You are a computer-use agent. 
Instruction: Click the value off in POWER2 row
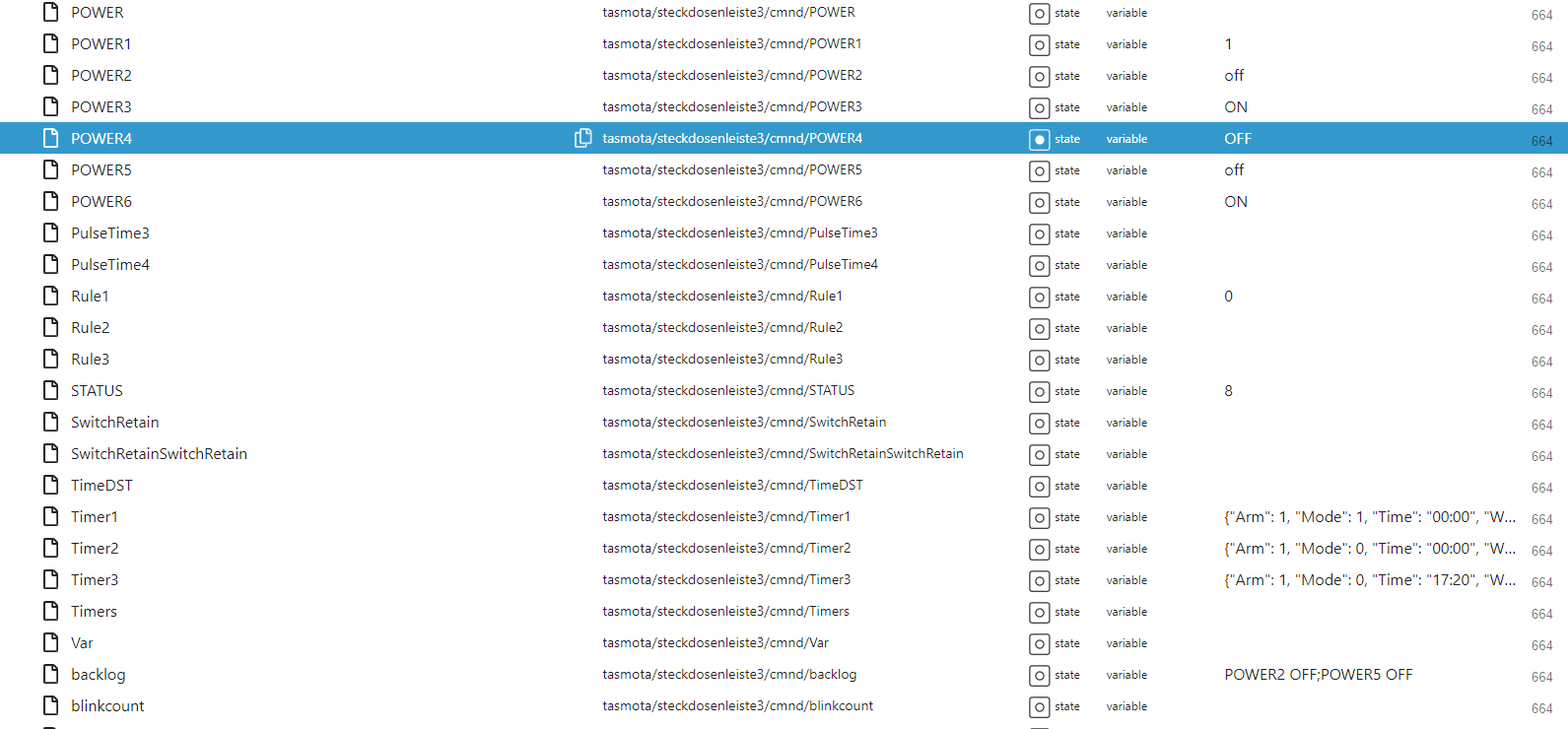point(1234,75)
